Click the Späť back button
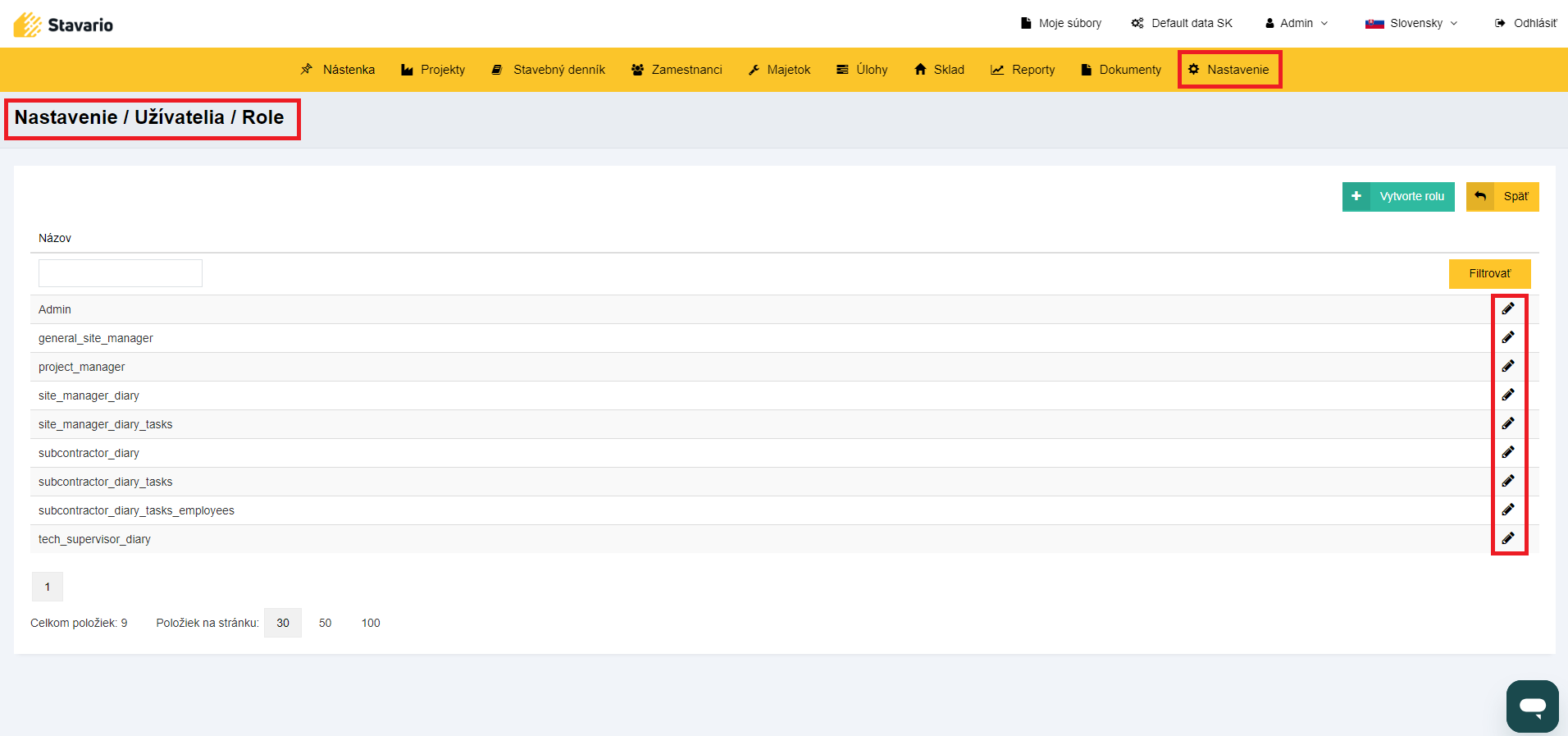Image resolution: width=1568 pixels, height=736 pixels. (1502, 197)
